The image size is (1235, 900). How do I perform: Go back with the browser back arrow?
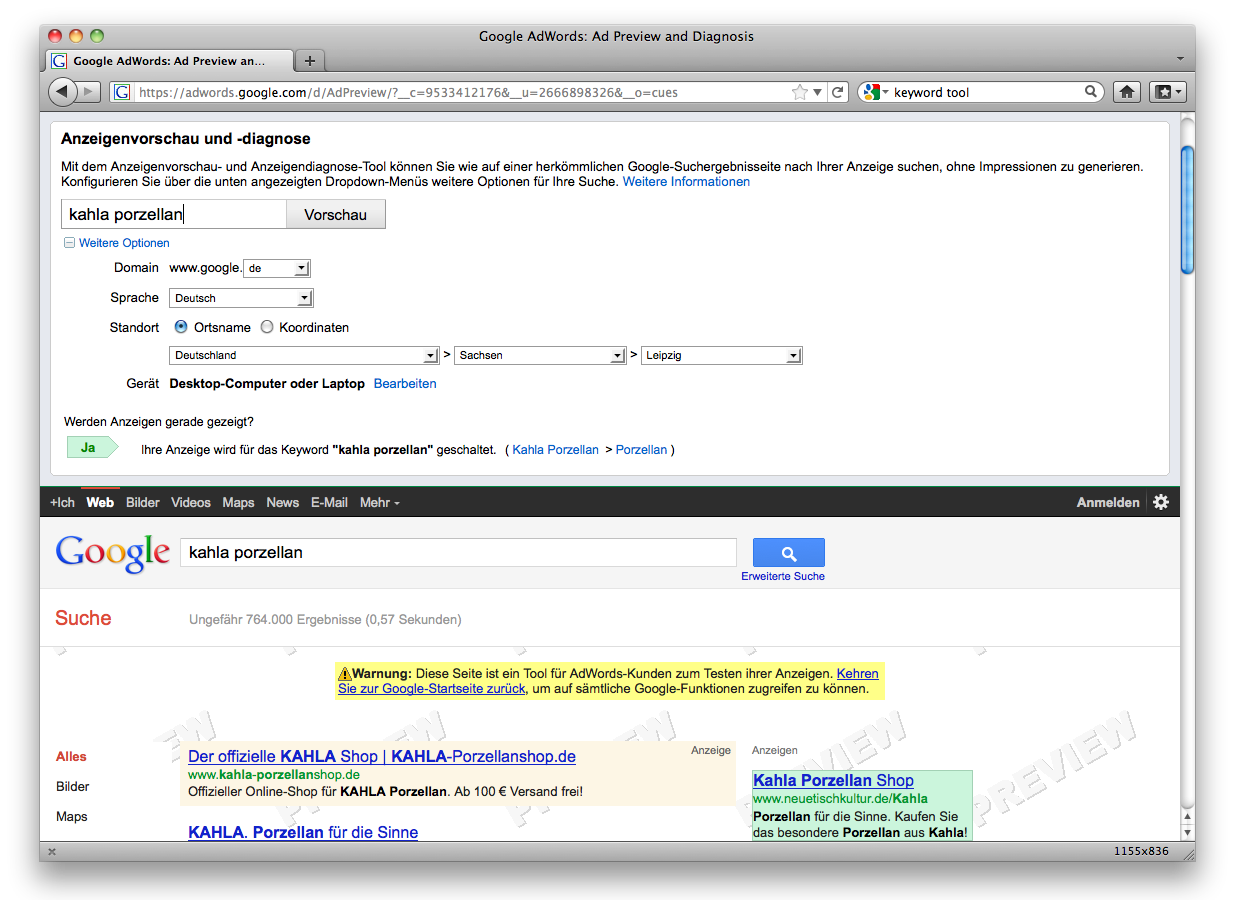pyautogui.click(x=63, y=92)
